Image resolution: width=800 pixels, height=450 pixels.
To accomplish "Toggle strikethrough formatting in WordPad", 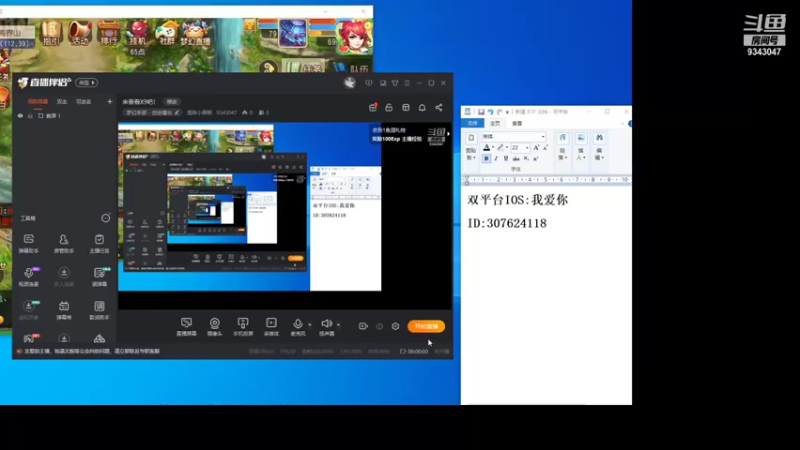I will click(516, 159).
